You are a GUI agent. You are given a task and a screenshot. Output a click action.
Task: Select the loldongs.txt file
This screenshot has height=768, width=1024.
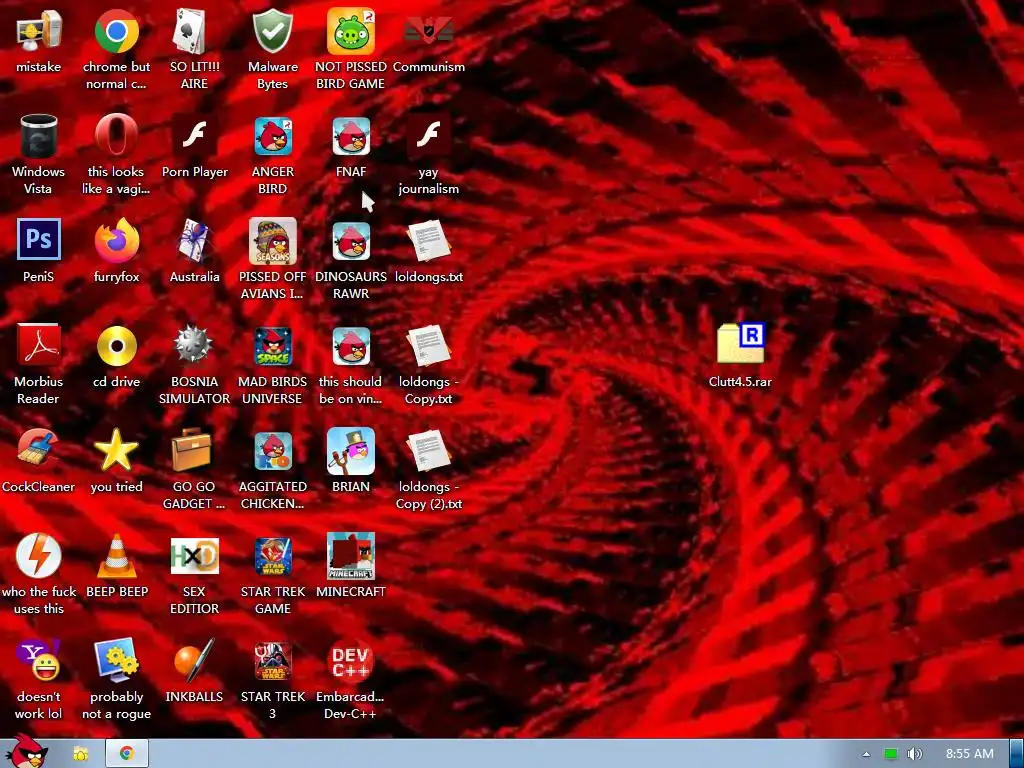(x=428, y=240)
